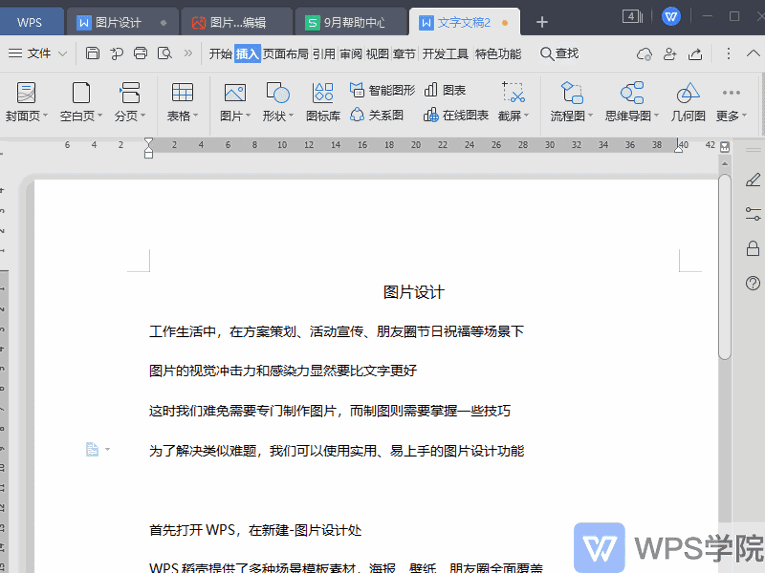Image resolution: width=765 pixels, height=573 pixels.
Task: Open the settings sliders icon in sidebar
Action: pyautogui.click(x=753, y=214)
